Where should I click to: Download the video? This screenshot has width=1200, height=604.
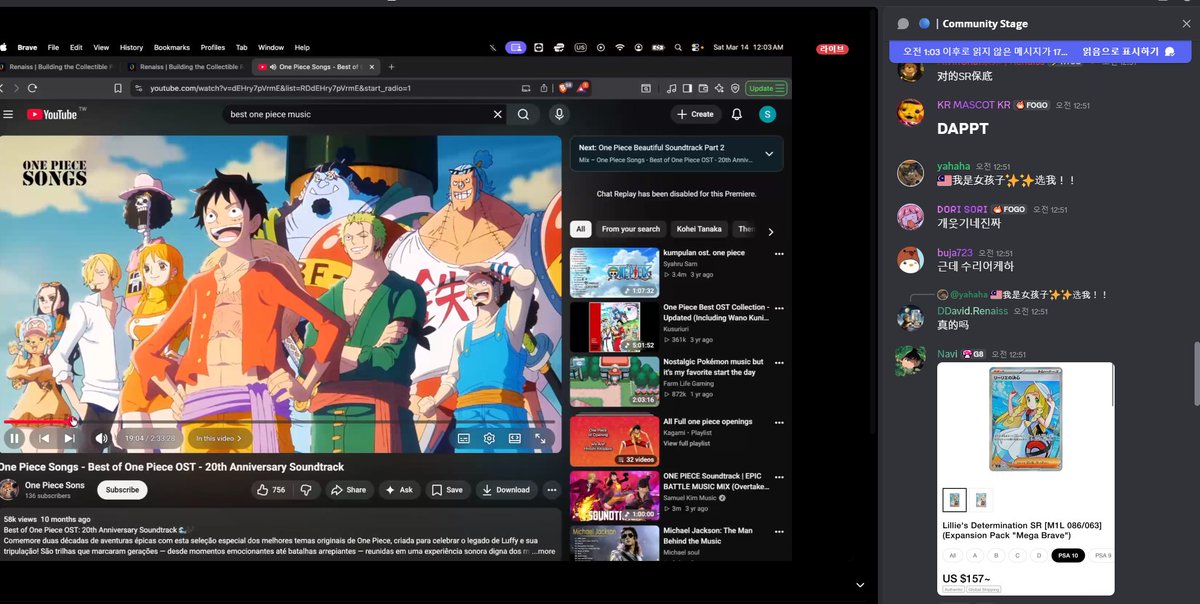coord(506,490)
